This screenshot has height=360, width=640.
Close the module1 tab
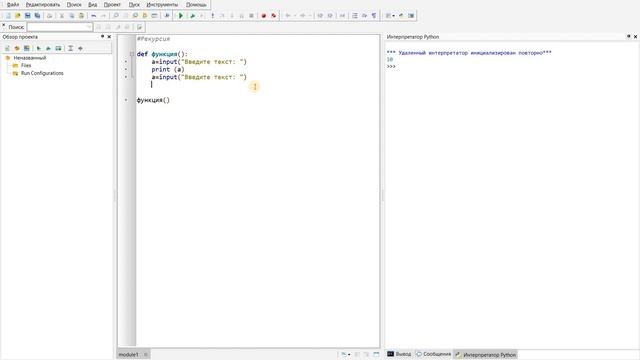[x=146, y=355]
